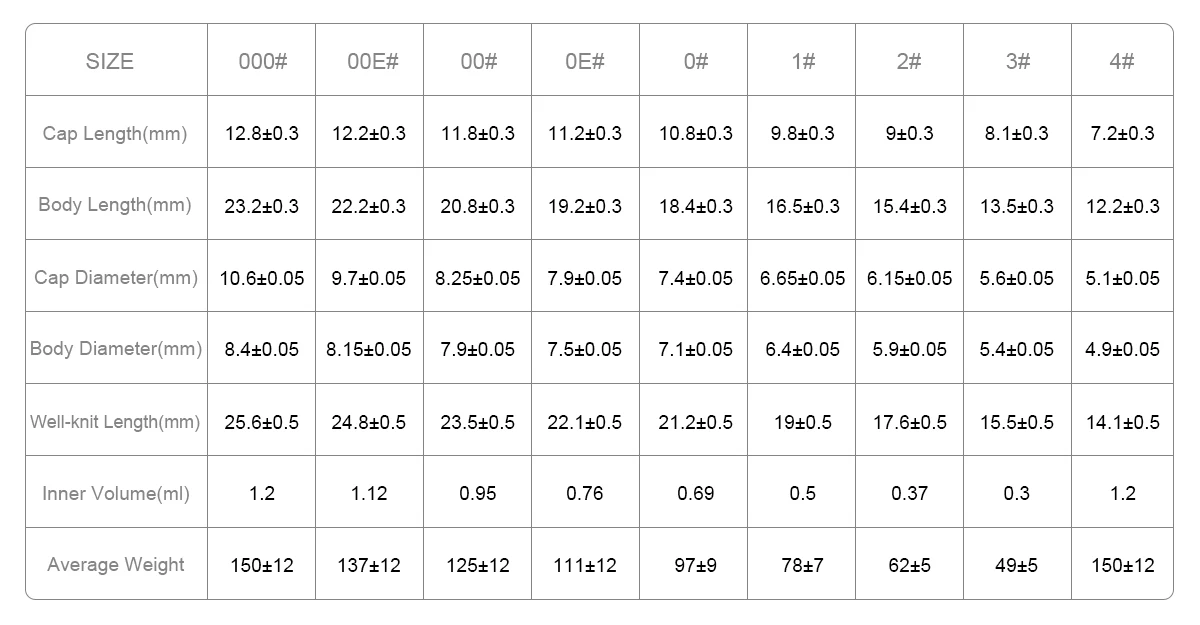
Task: Click the 4# column header
Action: [1121, 61]
